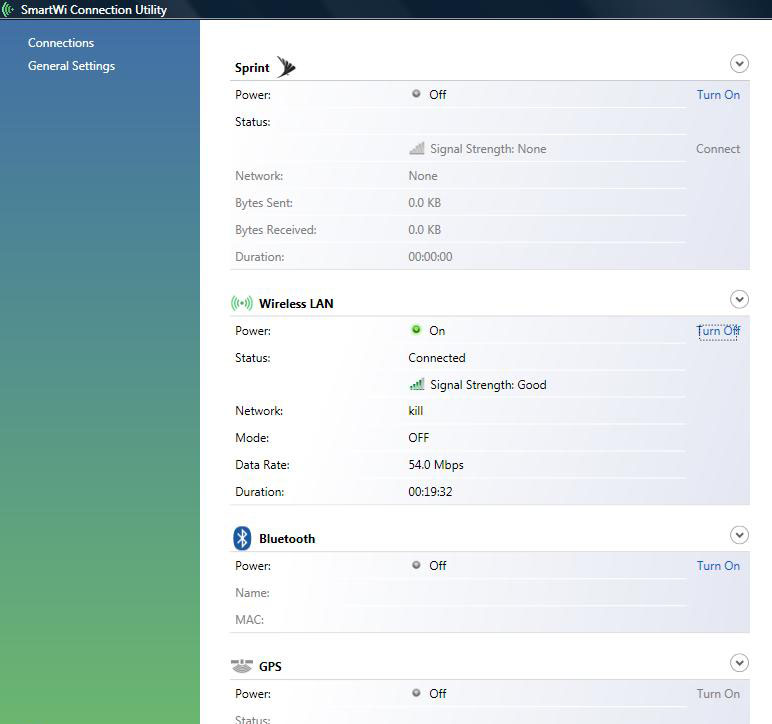
Task: Click the Bluetooth power status indicator dot
Action: pos(416,565)
